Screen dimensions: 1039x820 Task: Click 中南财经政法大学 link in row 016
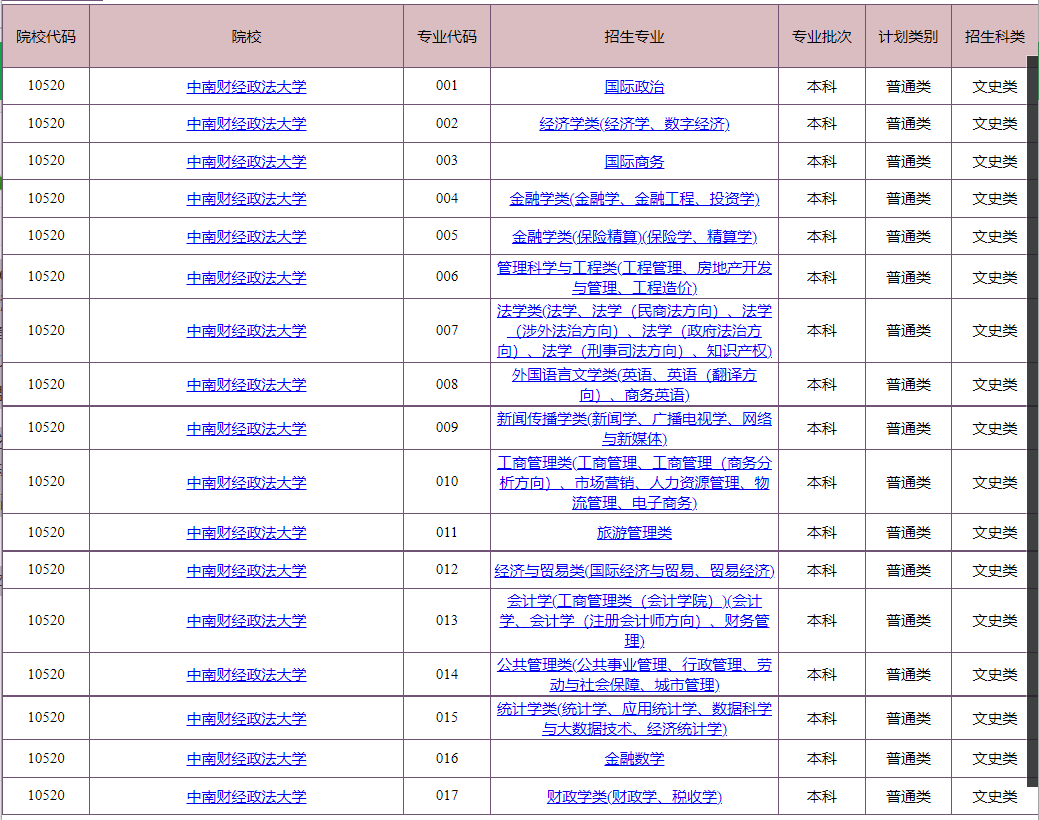coord(246,759)
